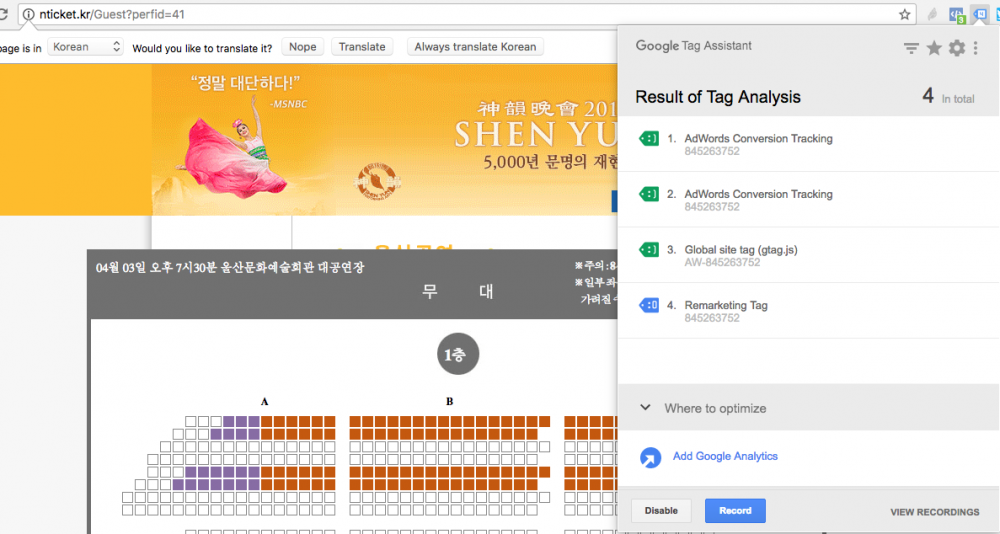Open Tag Assistant settings gear
The height and width of the screenshot is (534, 1000).
(x=957, y=48)
